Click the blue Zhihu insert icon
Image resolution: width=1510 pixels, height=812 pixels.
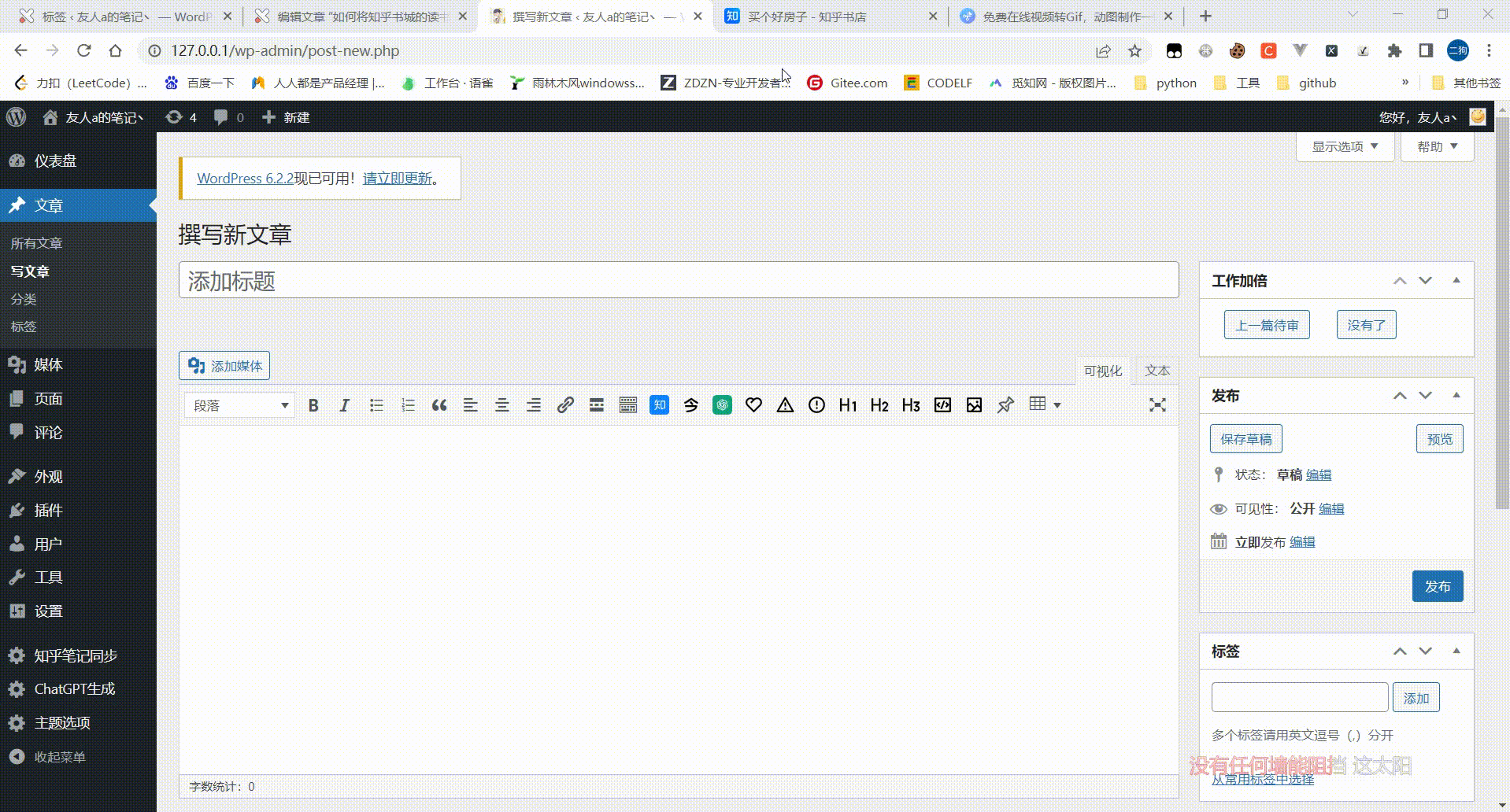point(659,404)
